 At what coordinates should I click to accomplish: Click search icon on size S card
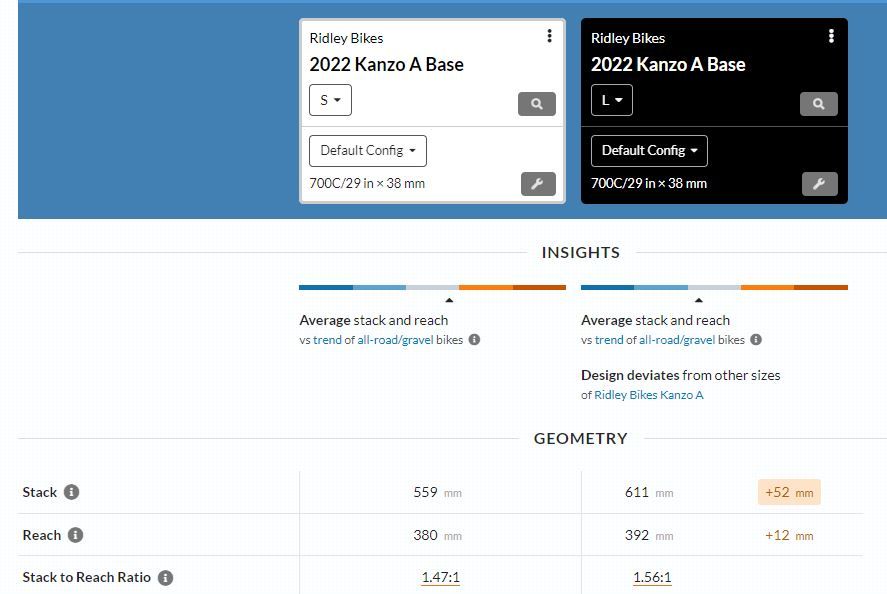coord(537,104)
